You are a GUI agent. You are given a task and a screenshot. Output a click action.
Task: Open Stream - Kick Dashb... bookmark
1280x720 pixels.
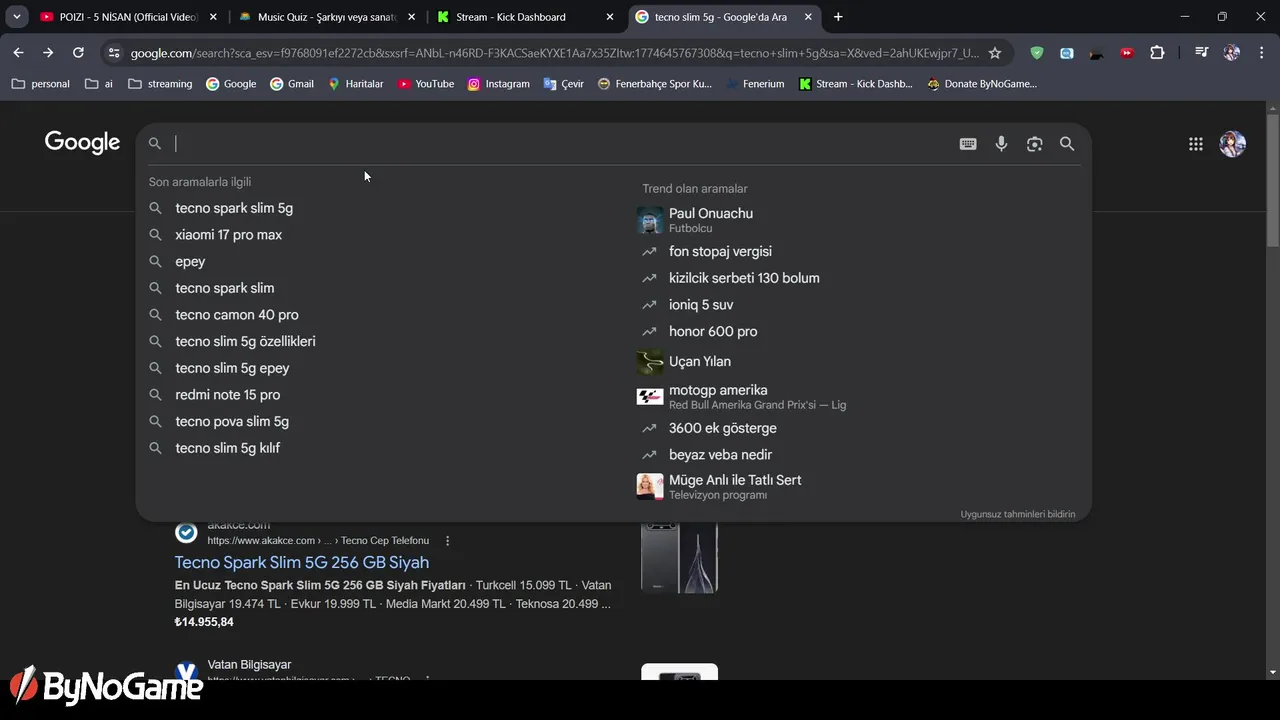tap(856, 84)
